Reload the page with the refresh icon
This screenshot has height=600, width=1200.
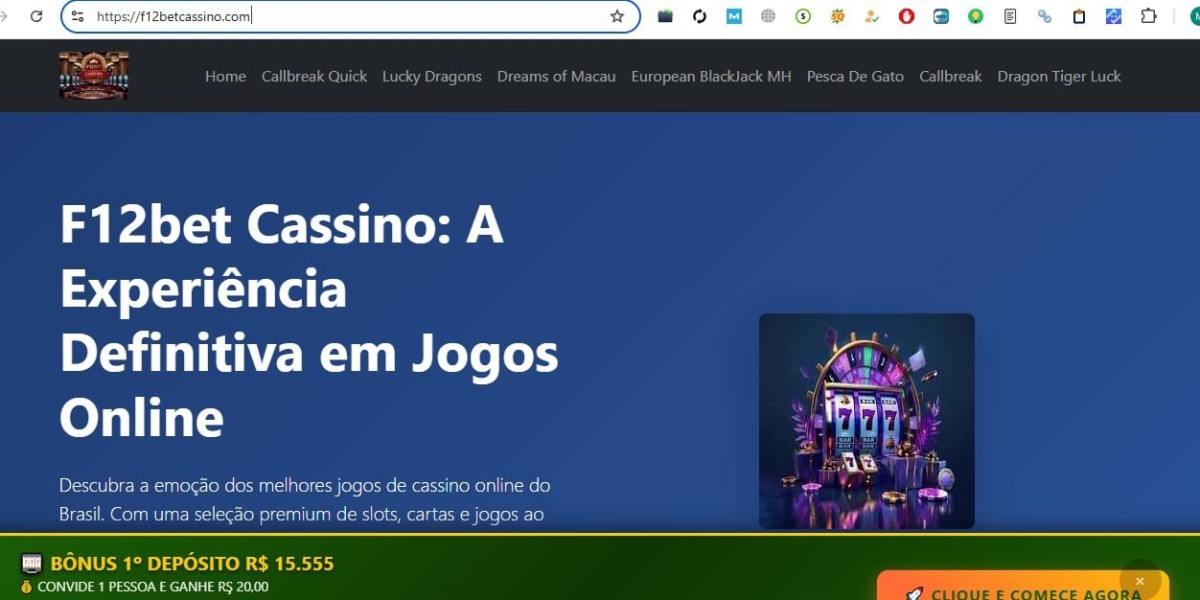click(37, 16)
